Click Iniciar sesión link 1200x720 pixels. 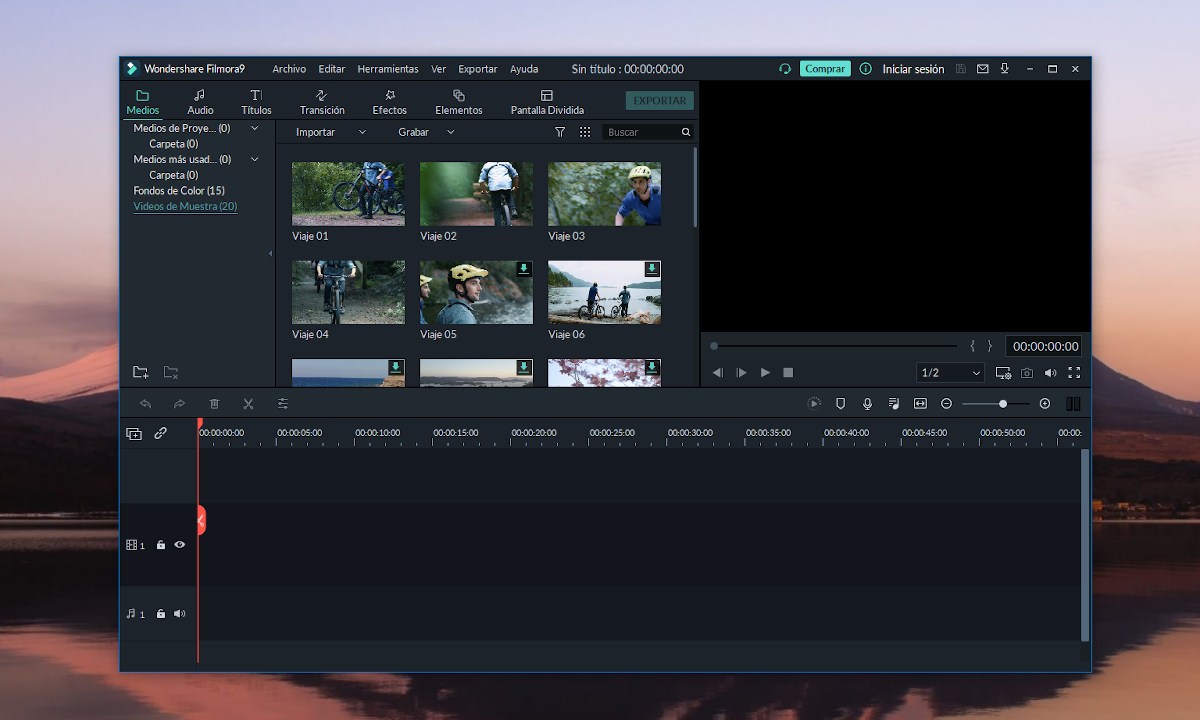(x=913, y=69)
